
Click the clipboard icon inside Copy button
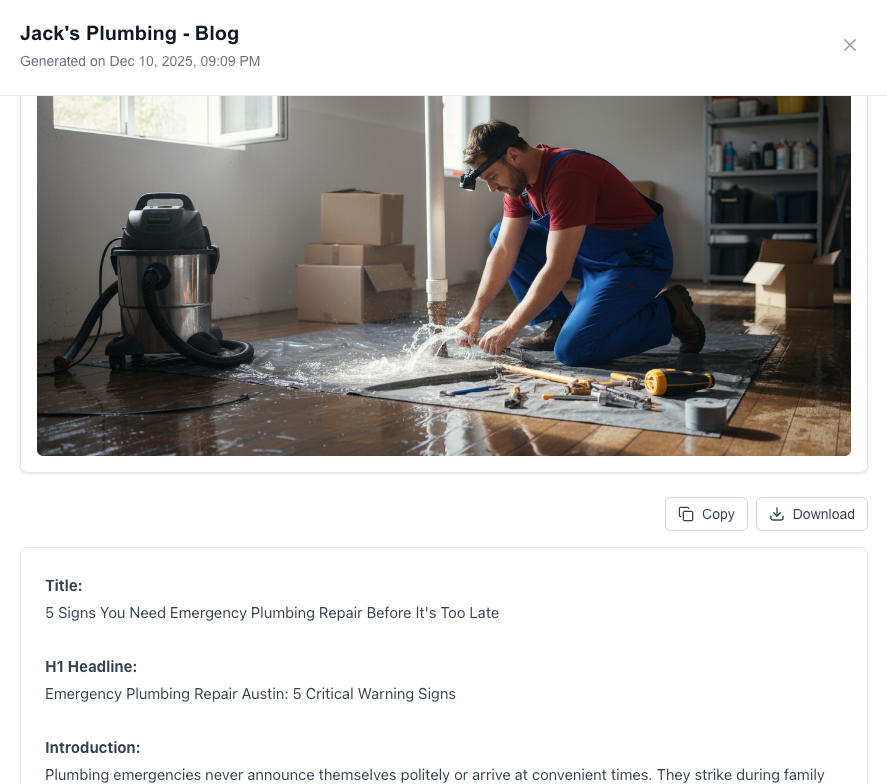coord(686,514)
